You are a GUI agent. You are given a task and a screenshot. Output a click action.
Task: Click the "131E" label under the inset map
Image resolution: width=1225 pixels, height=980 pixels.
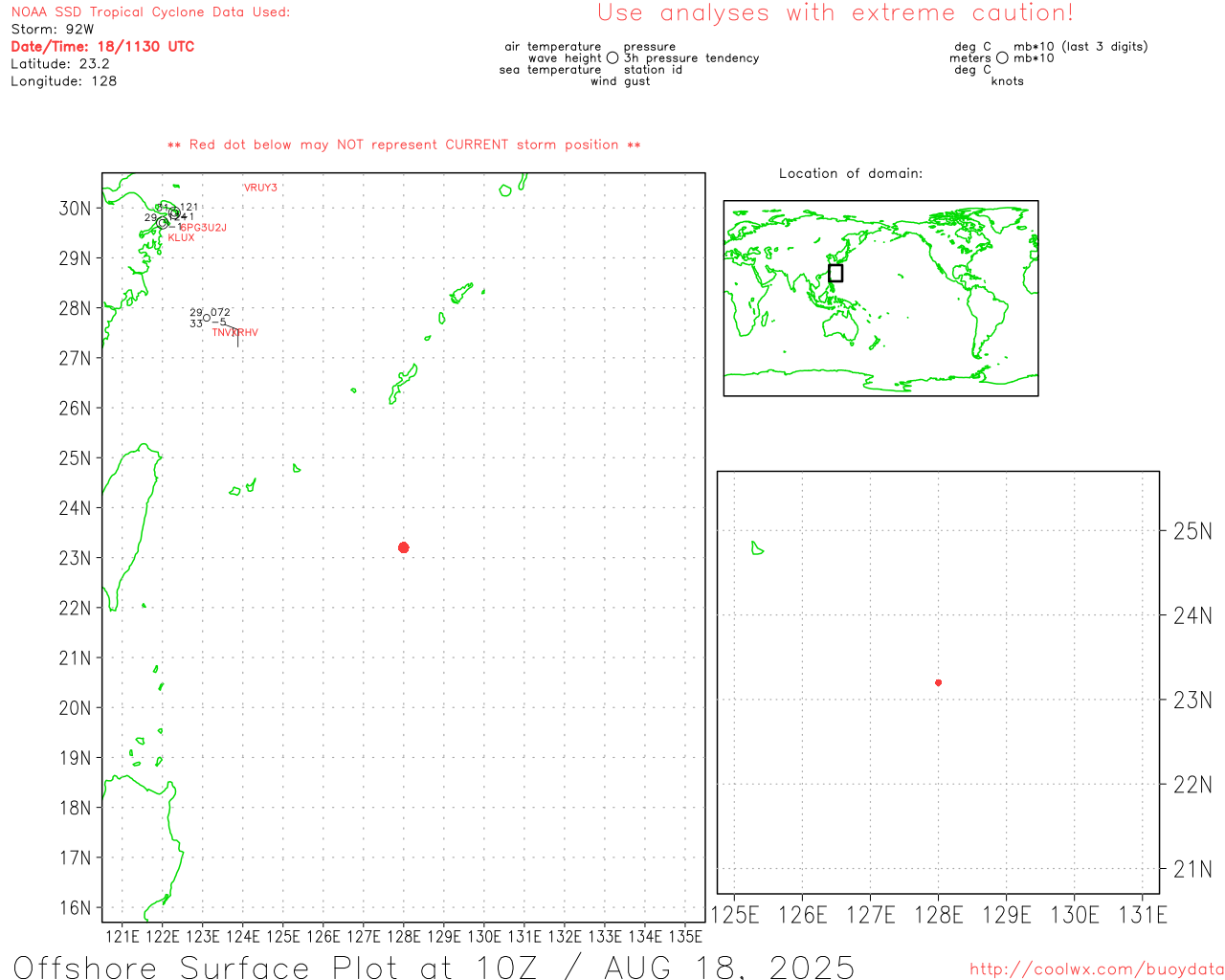click(1143, 915)
